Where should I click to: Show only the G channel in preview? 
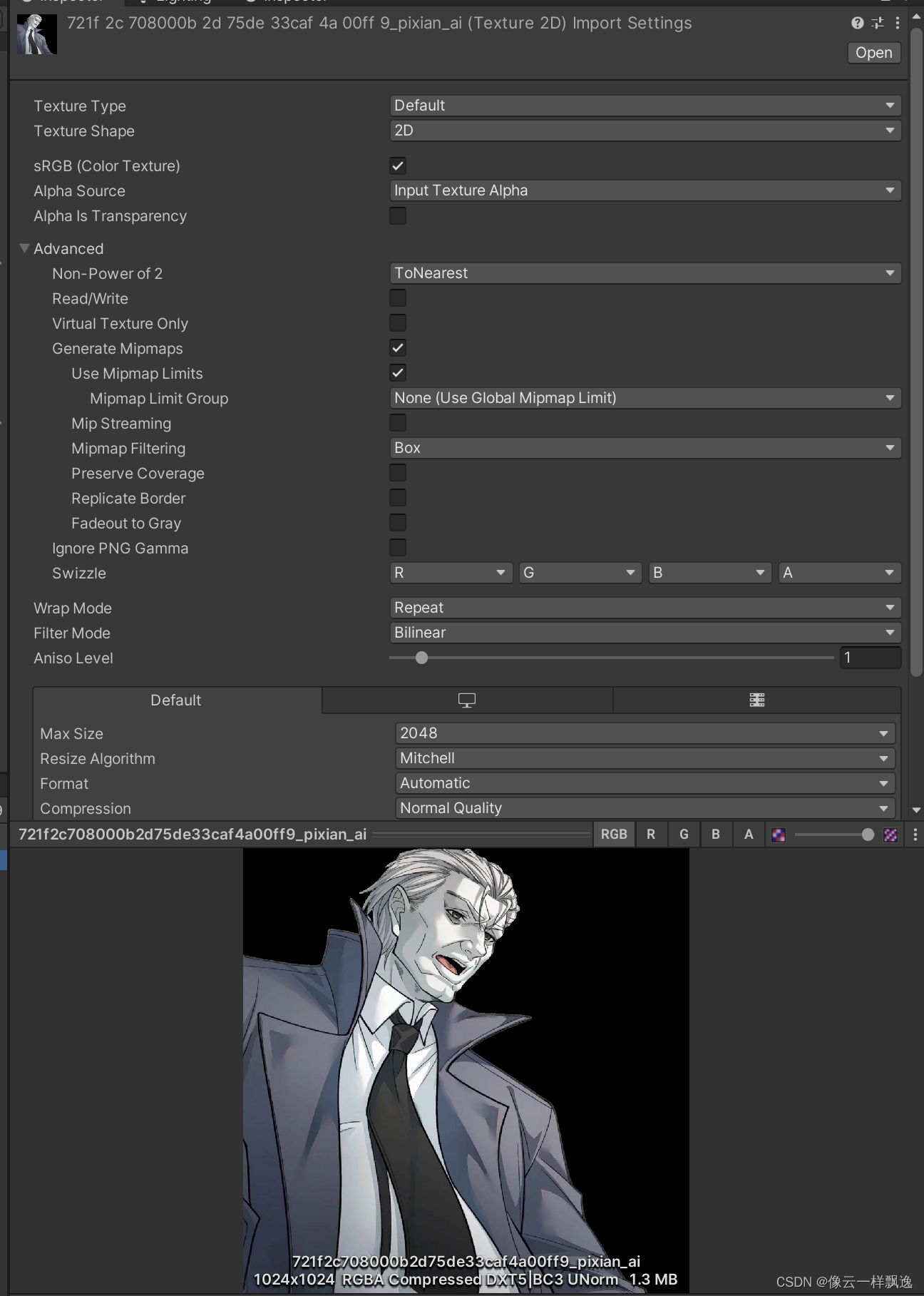coord(684,835)
